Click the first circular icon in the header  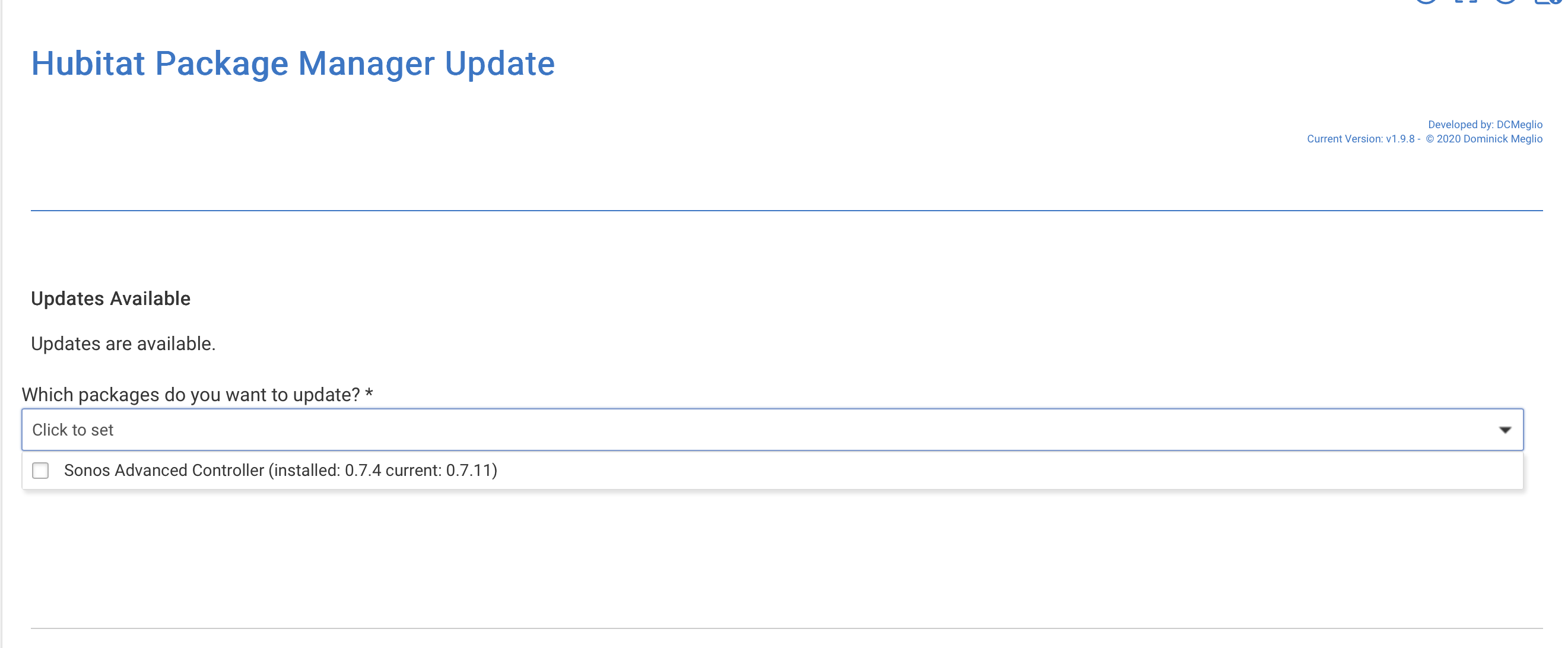coord(1426,1)
